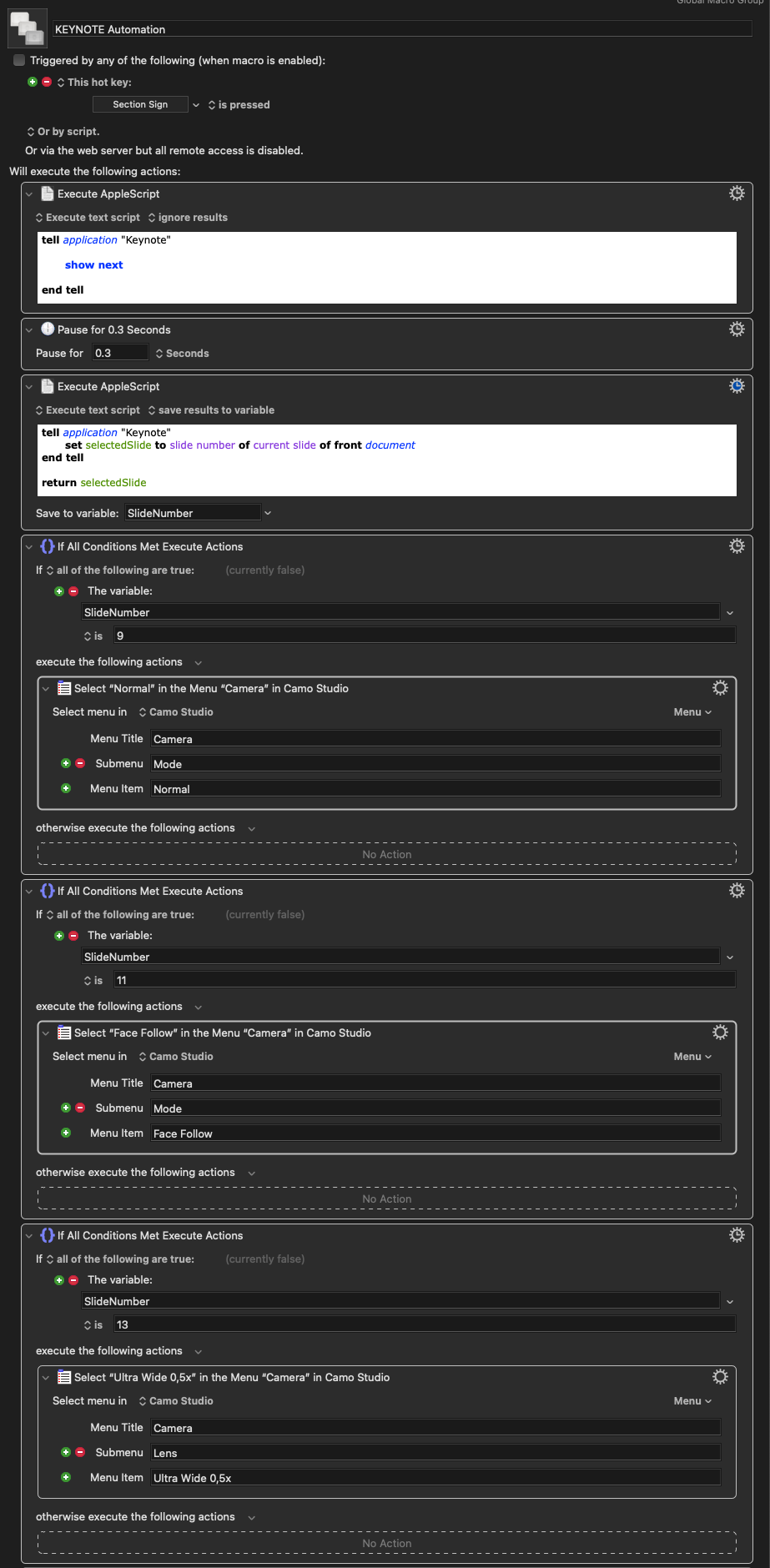Change the Seconds unit selector
770x1568 pixels.
click(182, 354)
